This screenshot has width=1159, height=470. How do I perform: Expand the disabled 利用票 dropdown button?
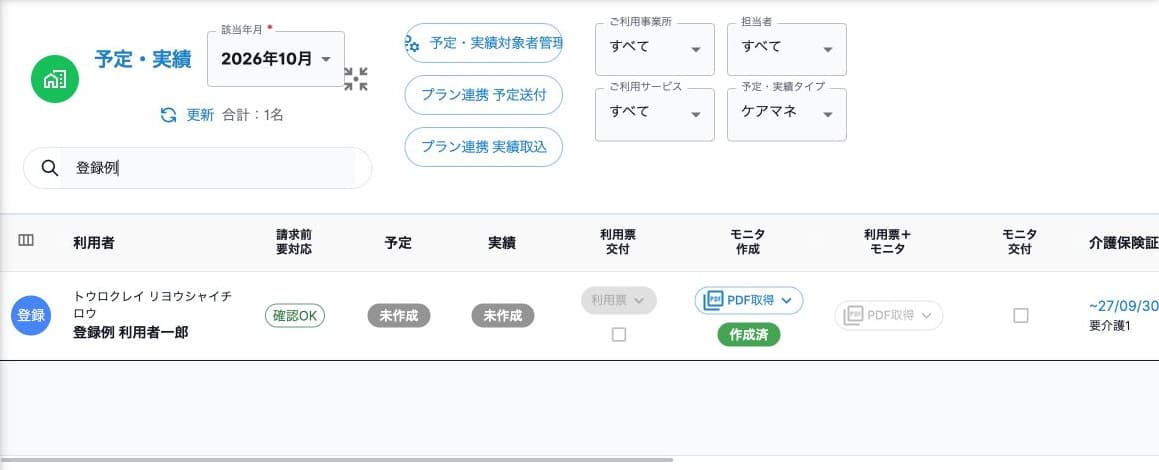(619, 300)
